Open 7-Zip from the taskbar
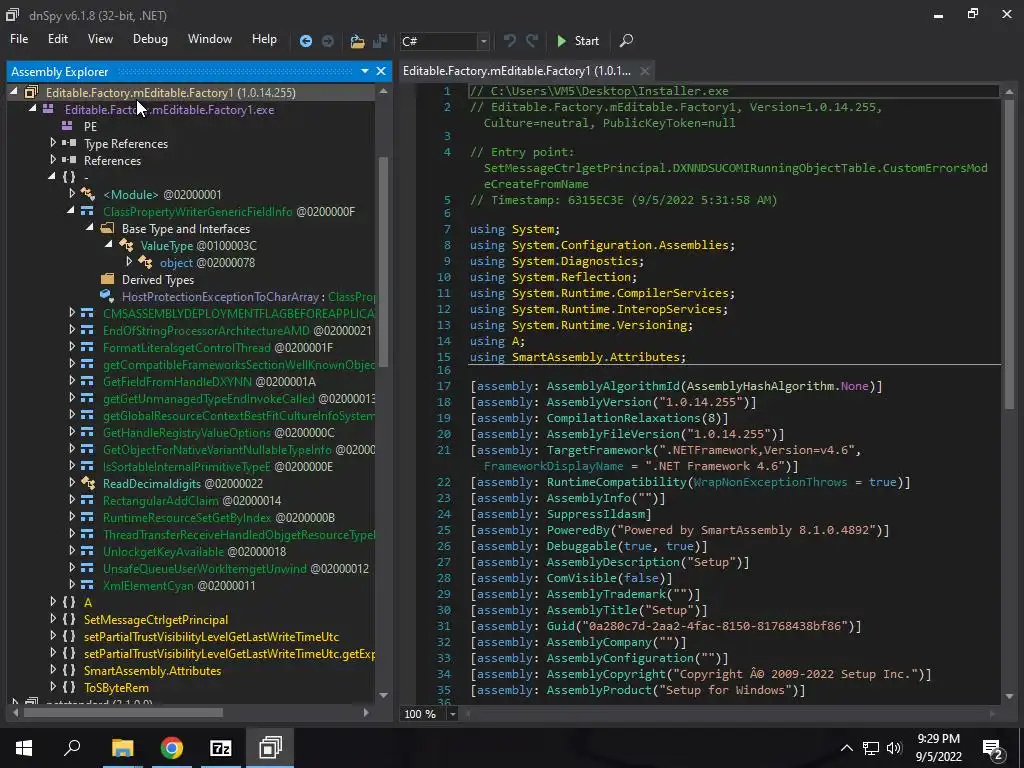The image size is (1024, 768). [221, 748]
